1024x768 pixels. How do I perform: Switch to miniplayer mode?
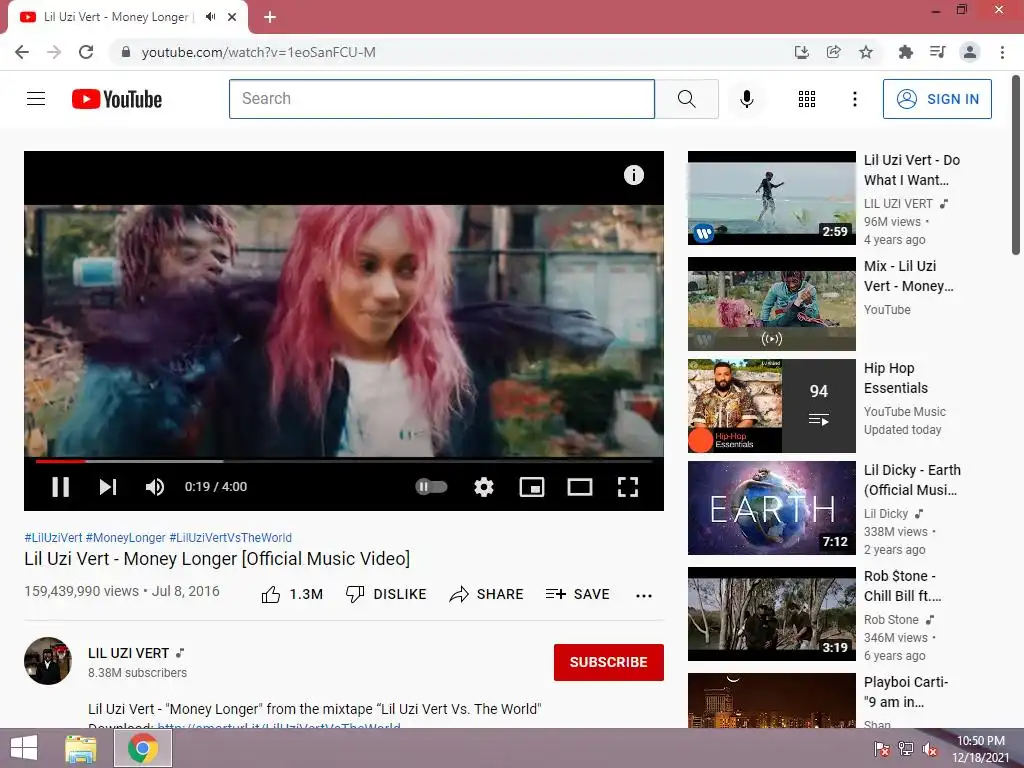(x=532, y=487)
